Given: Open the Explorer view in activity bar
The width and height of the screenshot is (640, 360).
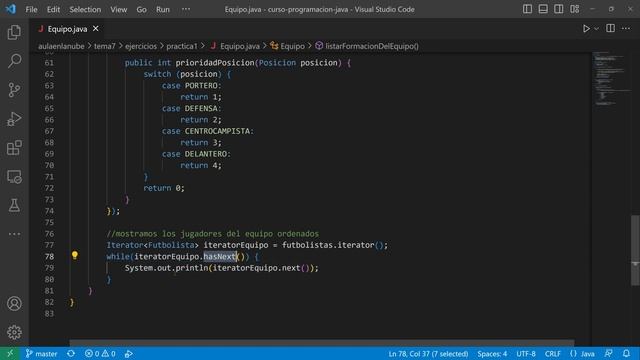Looking at the screenshot, I should point(14,32).
